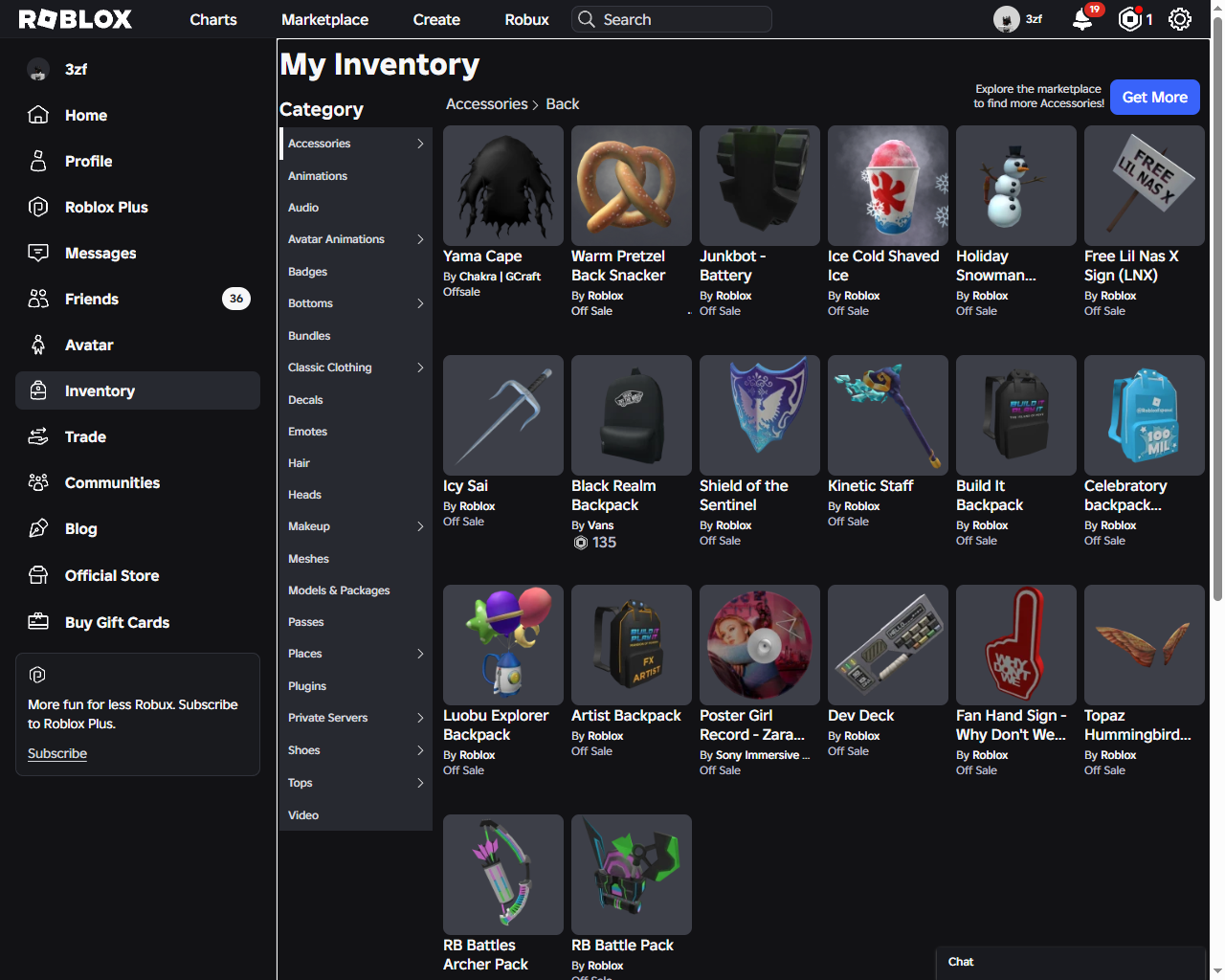Expand the Places category arrow
This screenshot has width=1225, height=980.
coord(420,654)
